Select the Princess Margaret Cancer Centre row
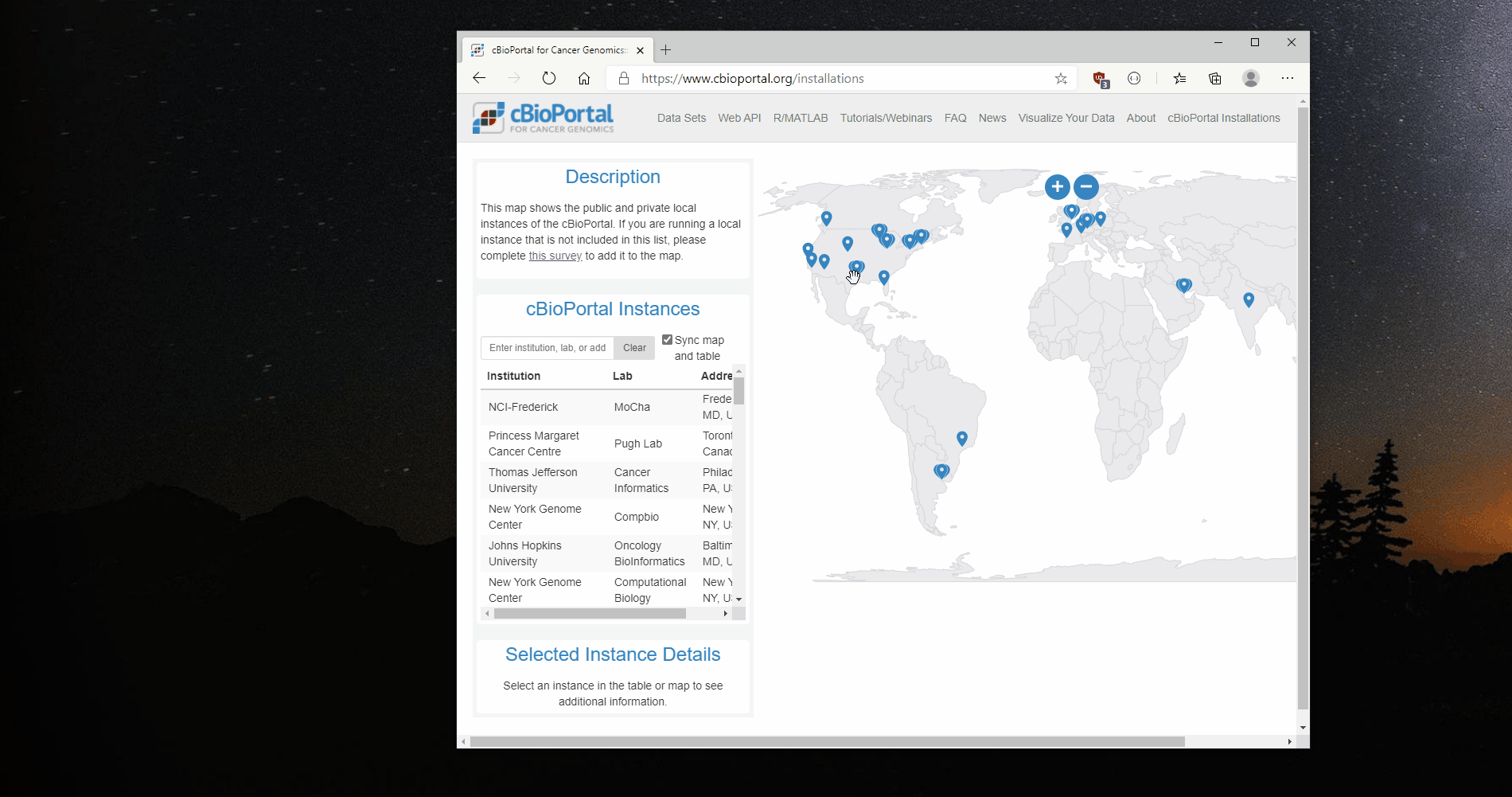Viewport: 1512px width, 797px height. point(606,443)
